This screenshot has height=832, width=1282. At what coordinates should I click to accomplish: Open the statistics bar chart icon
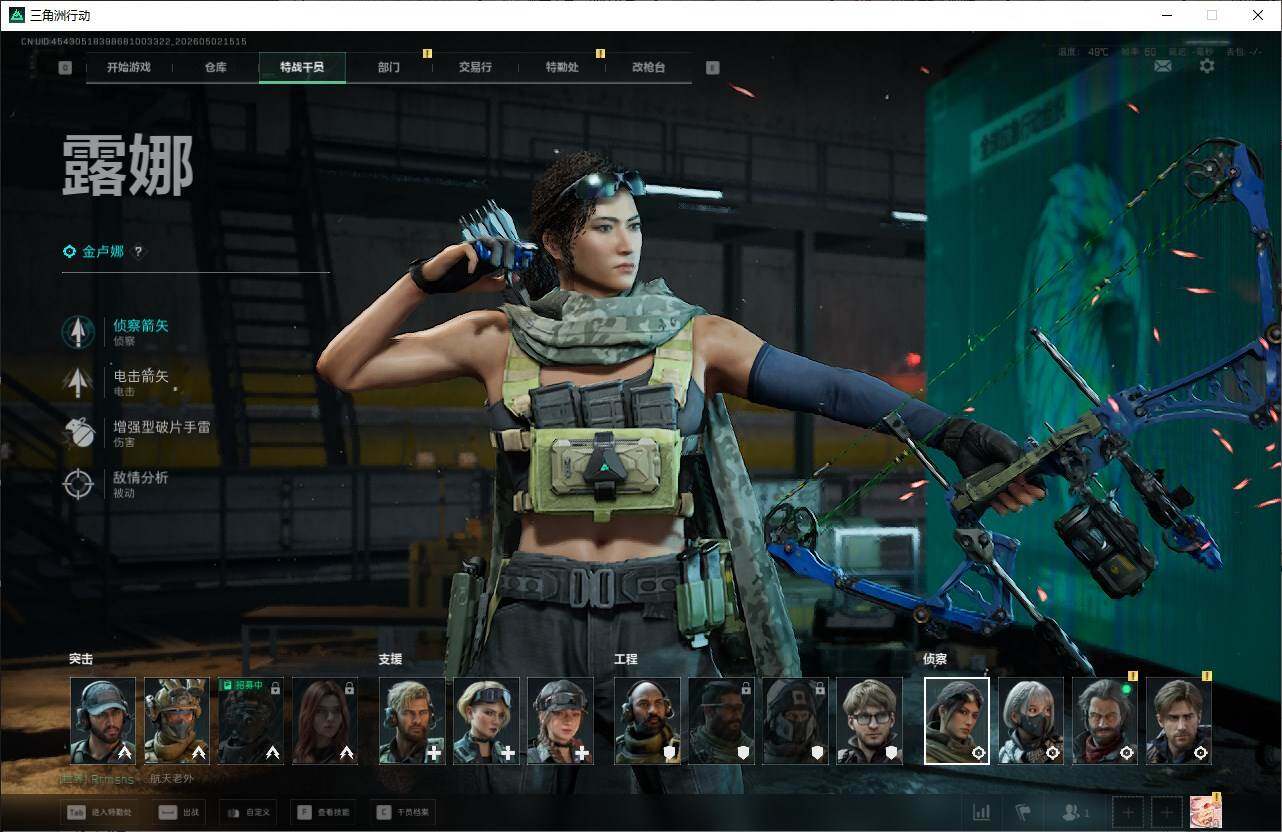[x=982, y=812]
